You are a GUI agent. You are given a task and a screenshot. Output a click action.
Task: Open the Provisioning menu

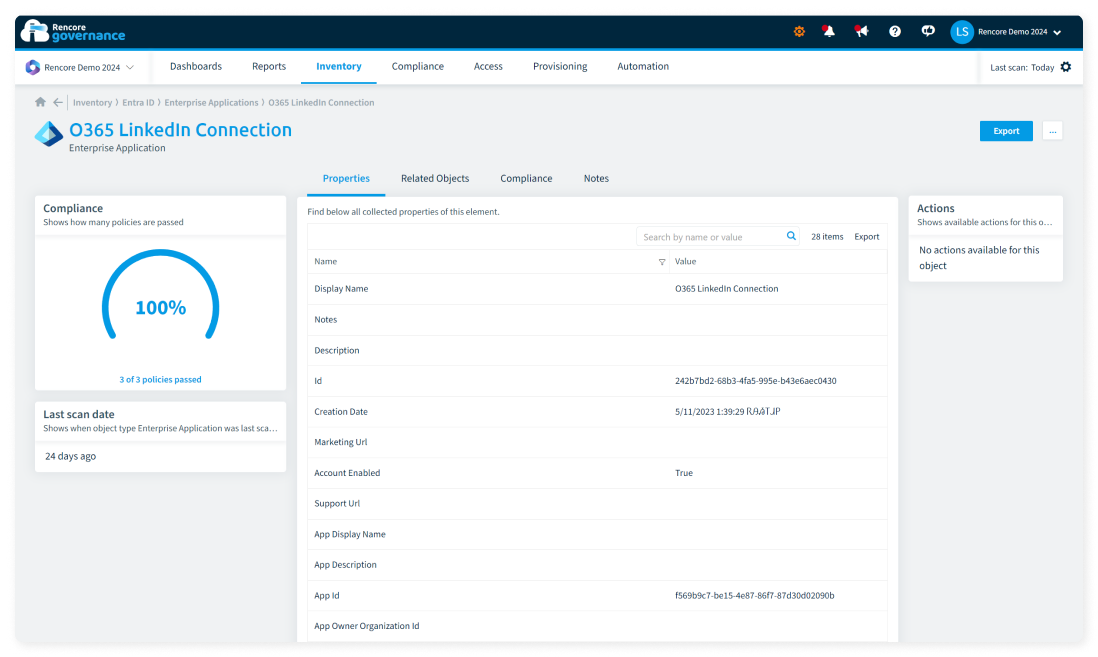pos(560,67)
